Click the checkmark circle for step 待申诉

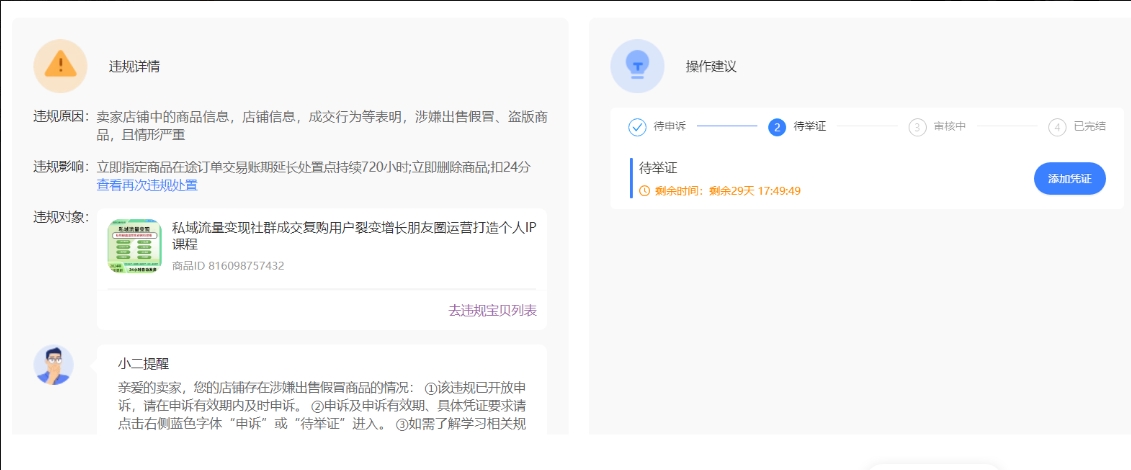pyautogui.click(x=637, y=127)
